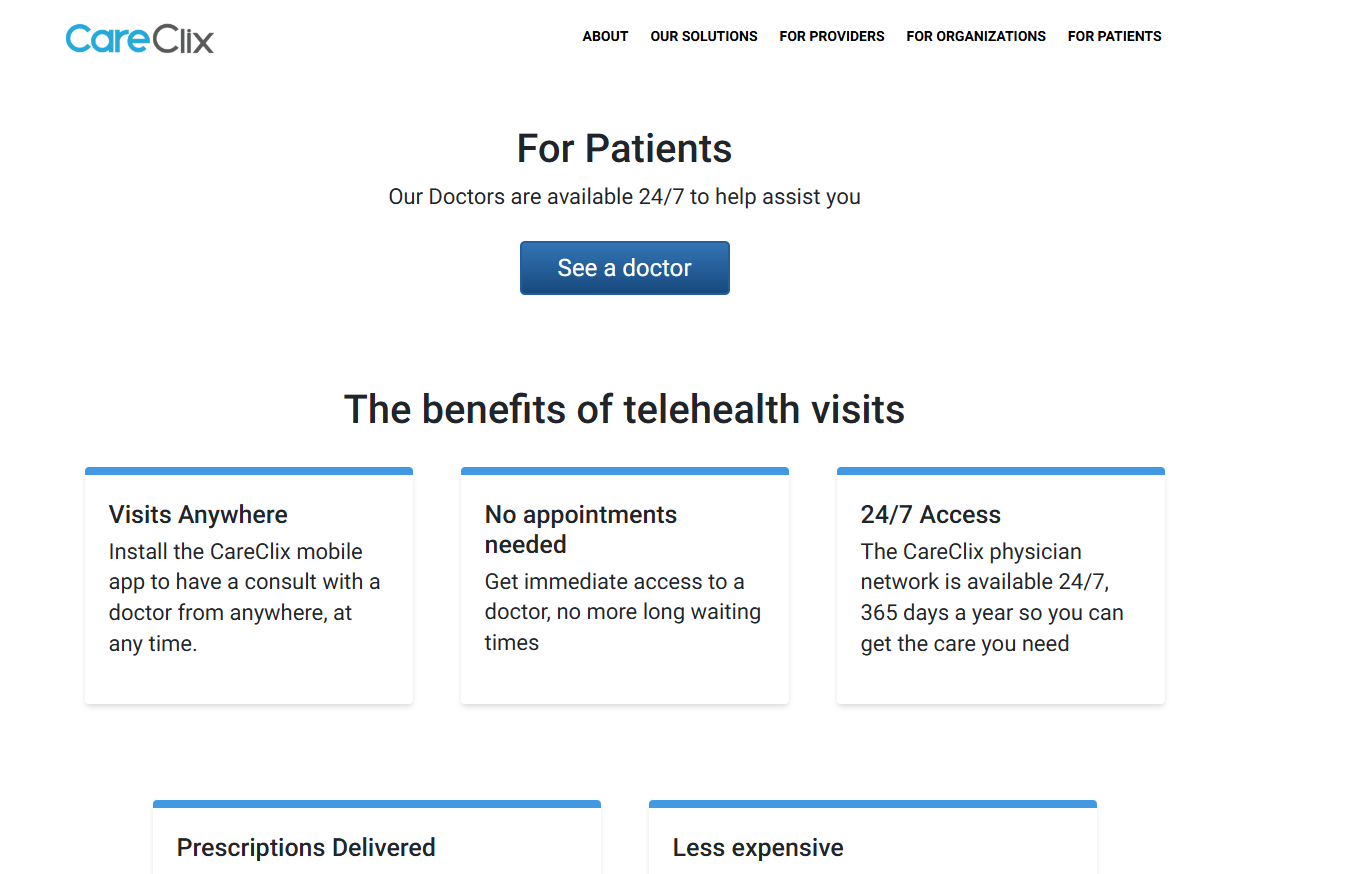The height and width of the screenshot is (874, 1366).
Task: Click the Visits Anywhere title text
Action: [198, 515]
